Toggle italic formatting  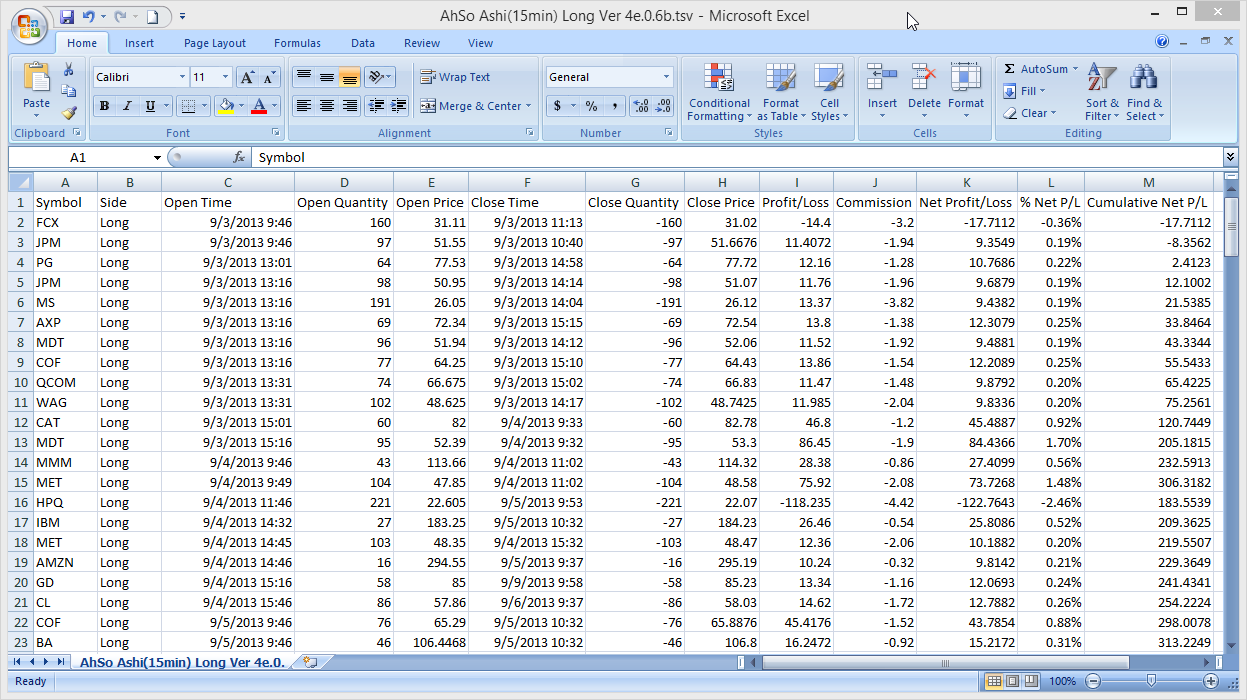point(127,106)
